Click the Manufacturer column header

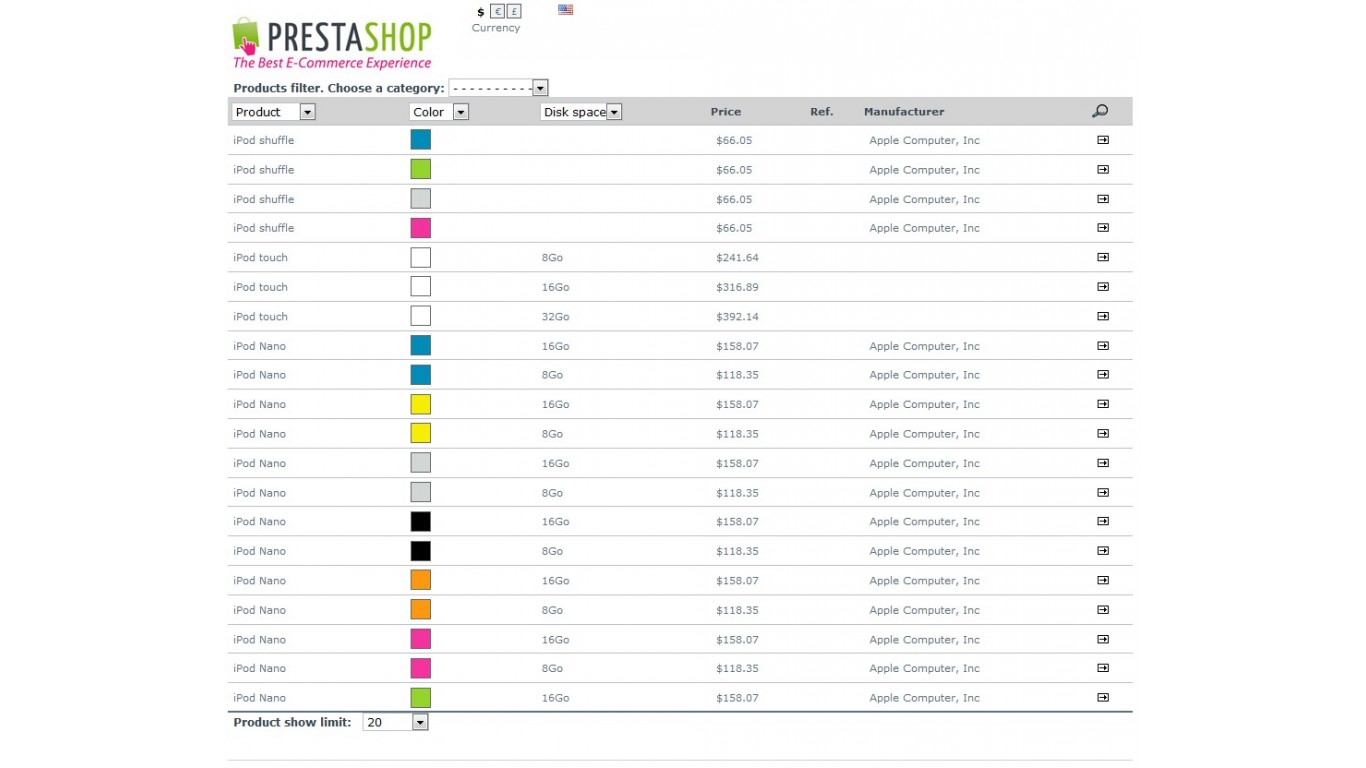coord(903,112)
